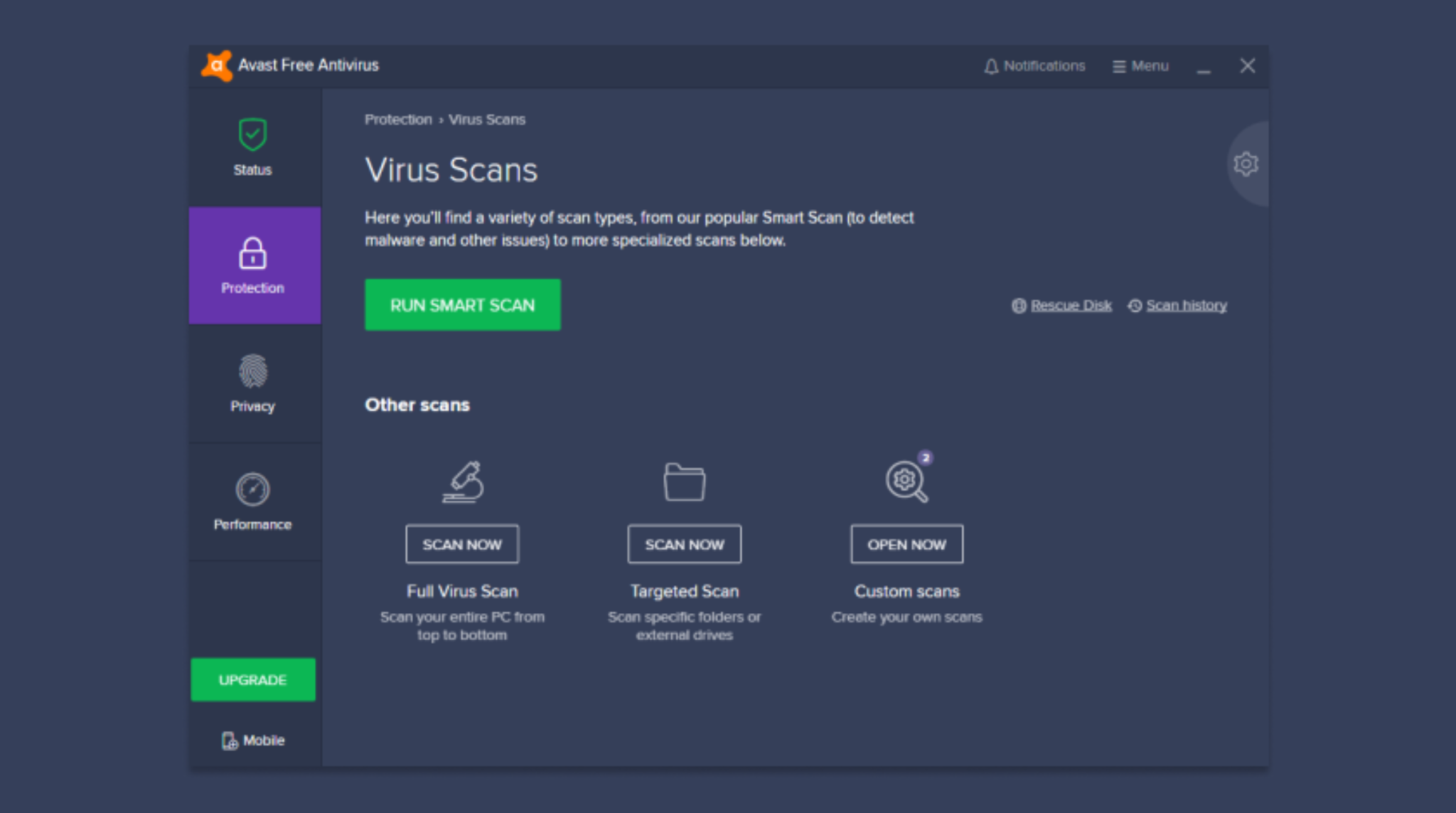The height and width of the screenshot is (813, 1456).
Task: Click the Targeted Scan title text
Action: [685, 591]
